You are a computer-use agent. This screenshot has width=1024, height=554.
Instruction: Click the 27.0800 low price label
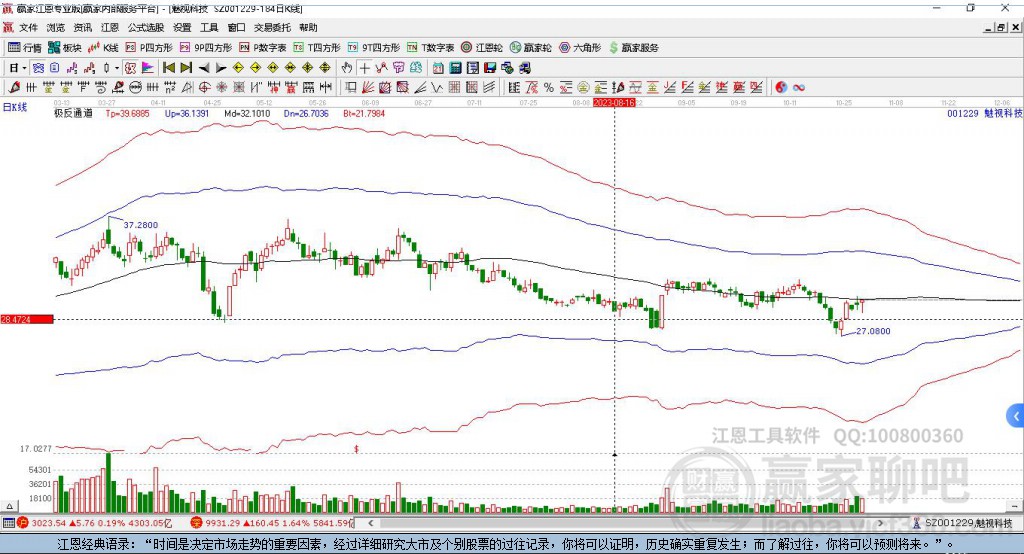(873, 331)
